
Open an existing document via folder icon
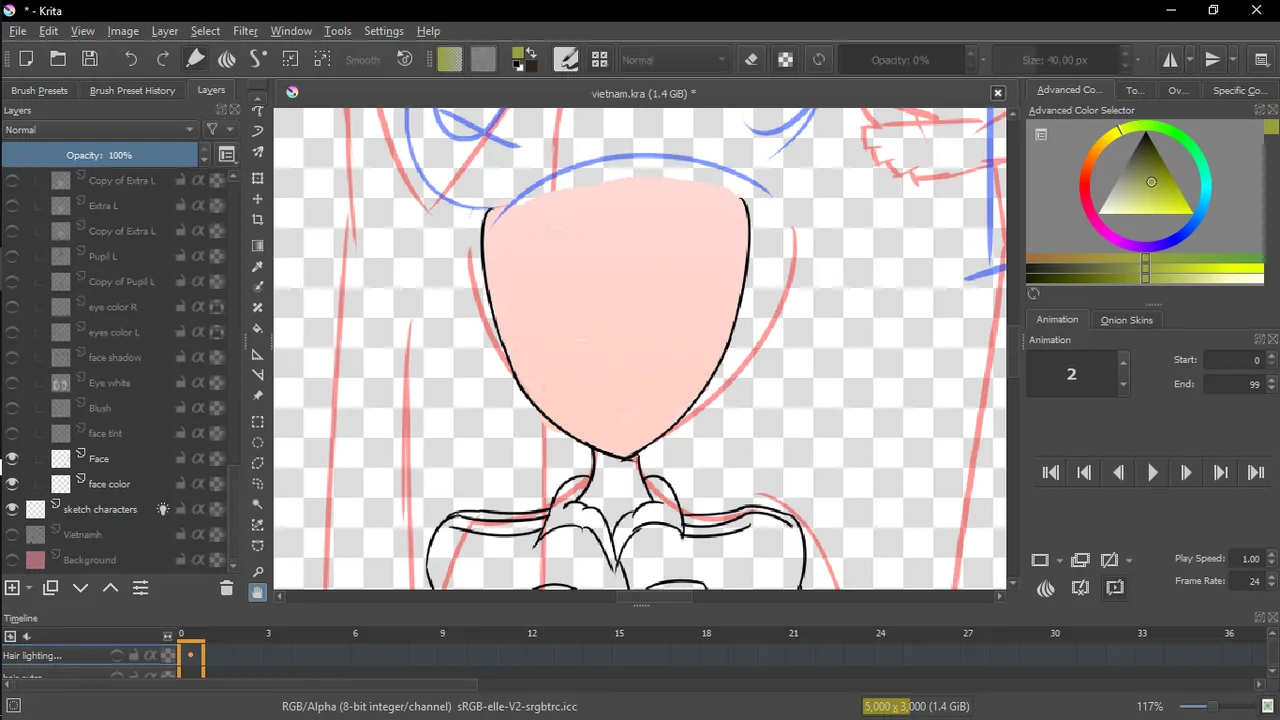(x=58, y=59)
